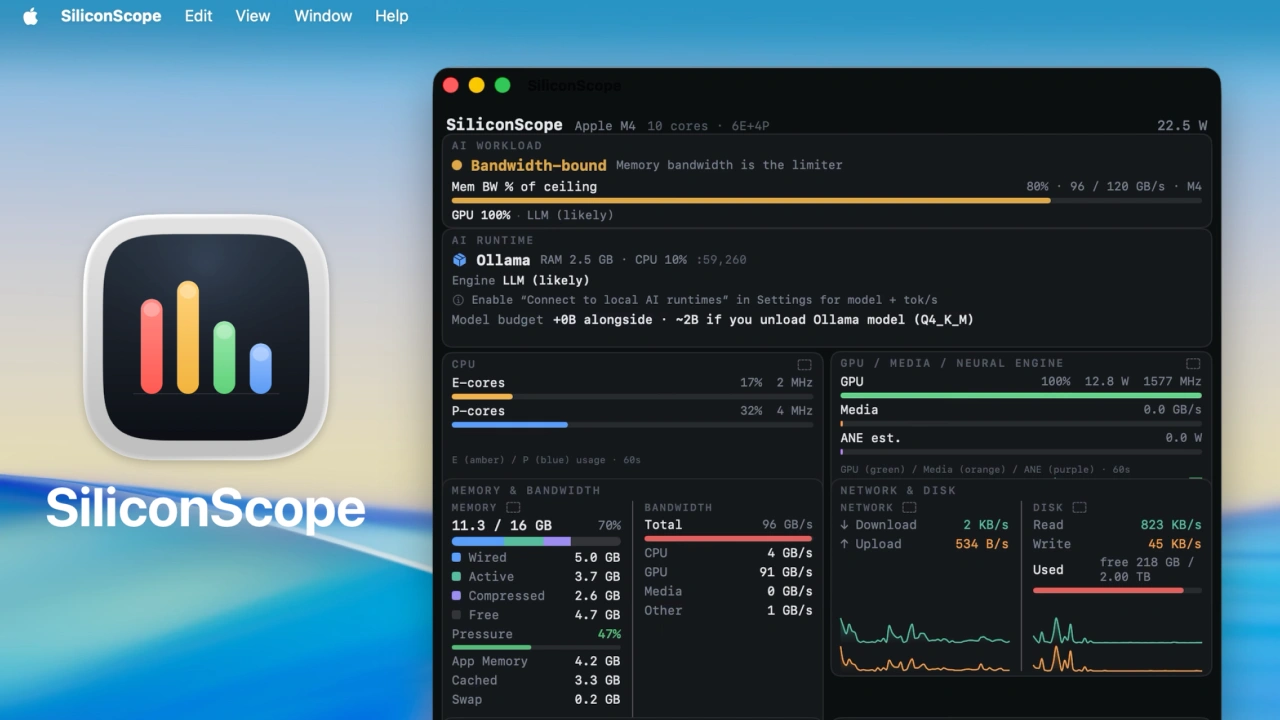Click the P-cores usage bar
The image size is (1280, 720).
632,424
